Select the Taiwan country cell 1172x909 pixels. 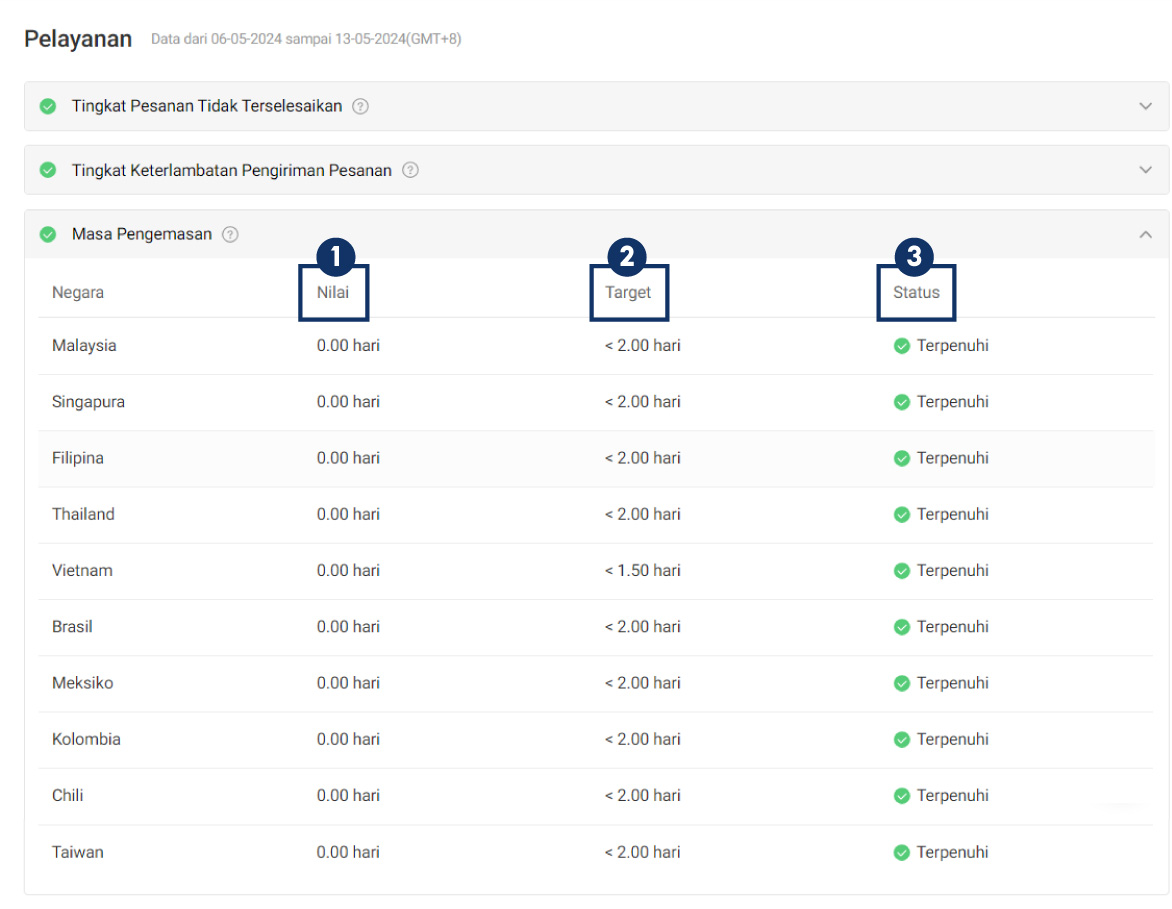[78, 852]
